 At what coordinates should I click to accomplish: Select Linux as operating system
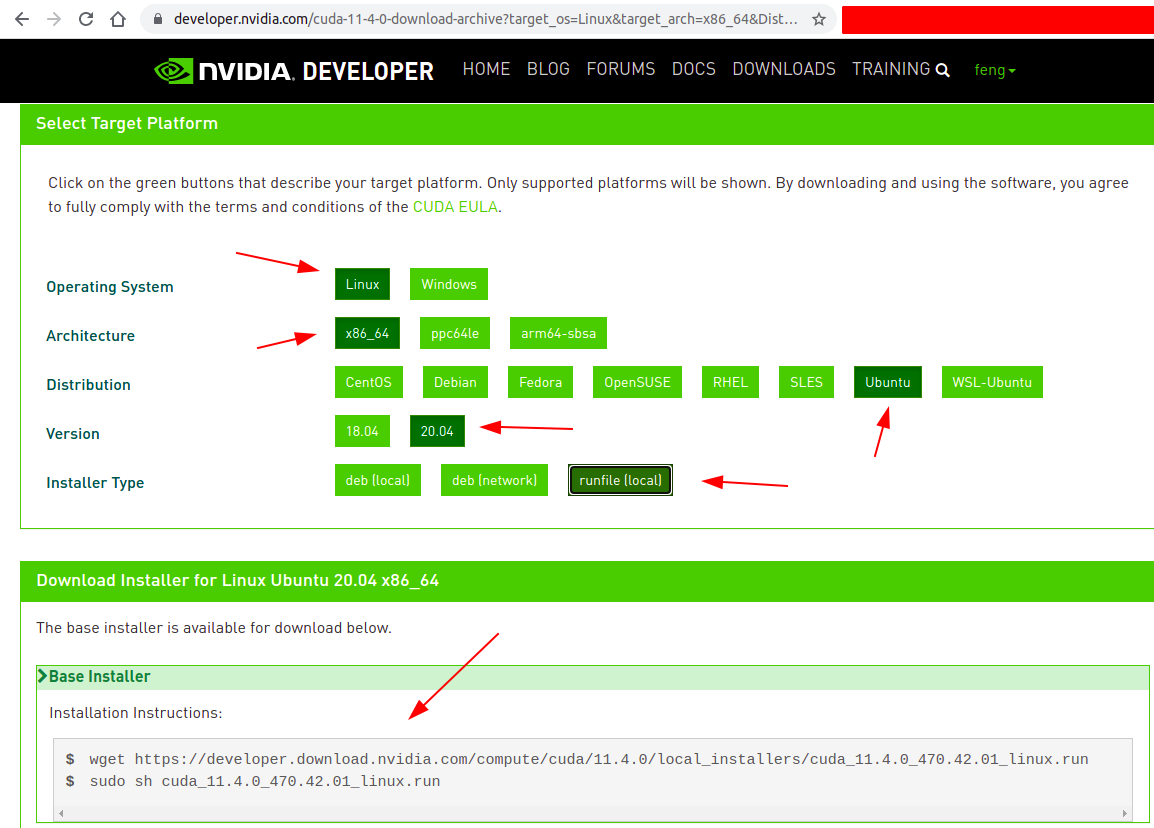coord(362,284)
